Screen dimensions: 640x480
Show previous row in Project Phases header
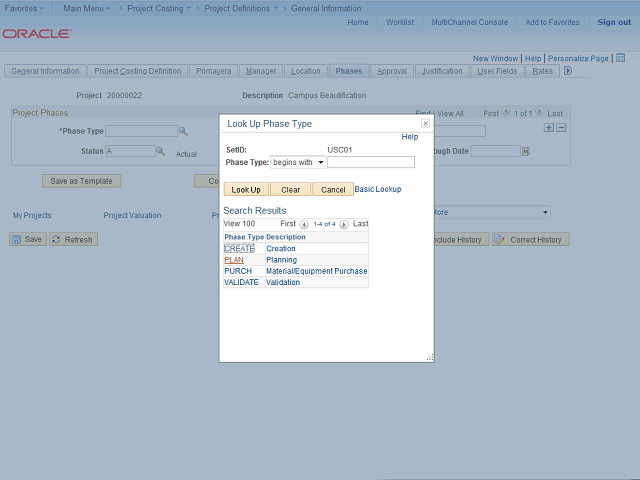(506, 111)
